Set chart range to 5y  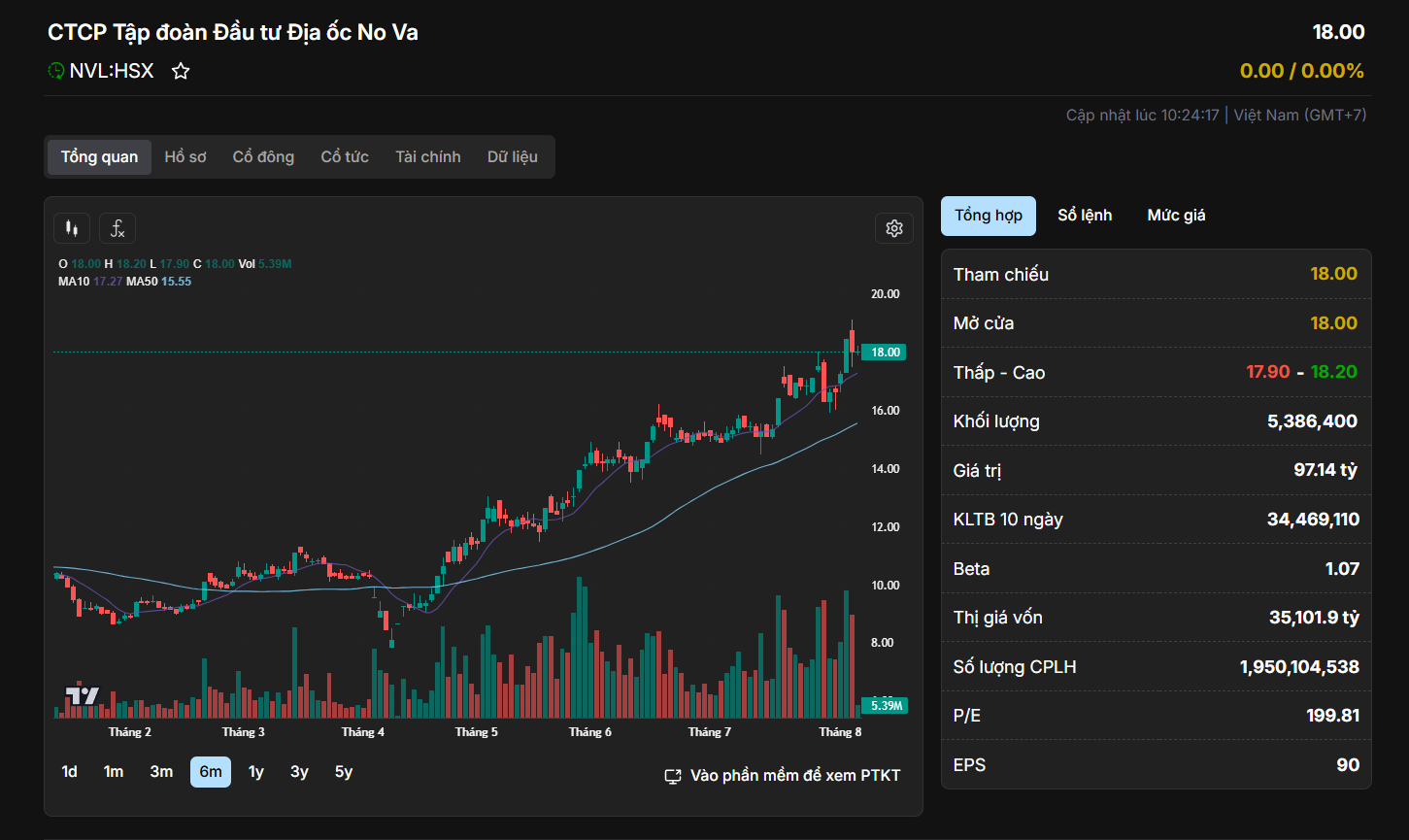[344, 772]
